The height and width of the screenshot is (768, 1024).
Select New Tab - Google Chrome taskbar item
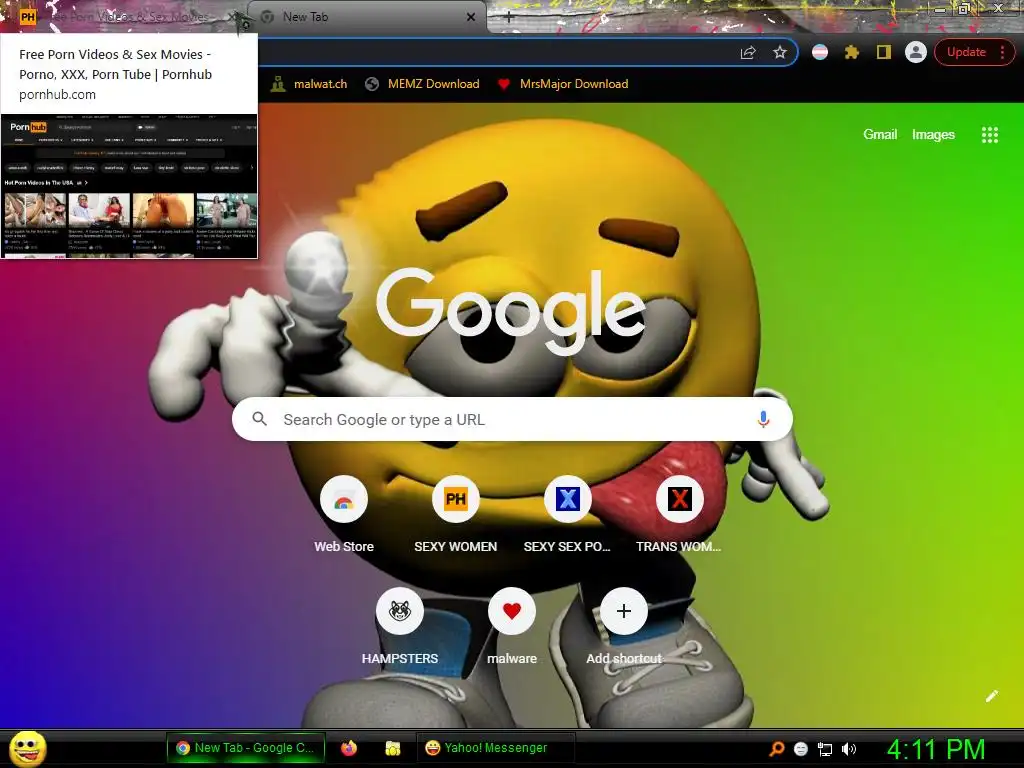pos(246,748)
